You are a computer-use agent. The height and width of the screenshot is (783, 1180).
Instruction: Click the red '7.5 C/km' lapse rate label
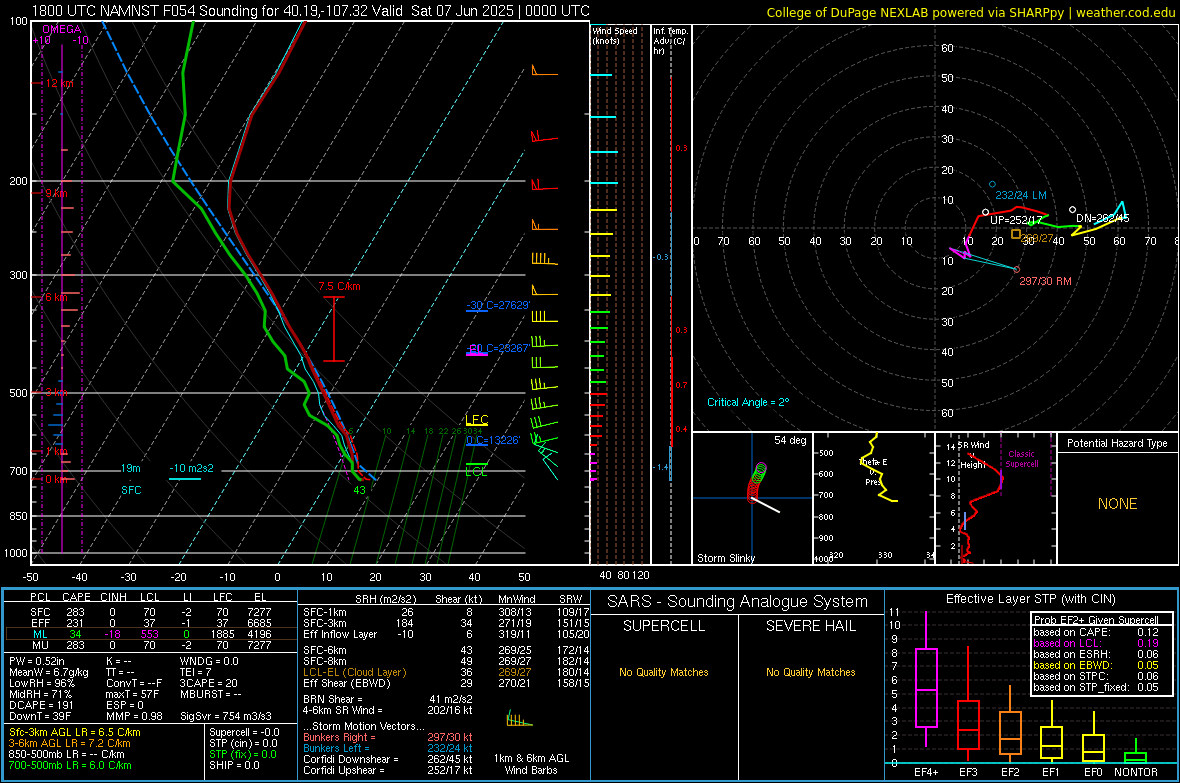click(339, 286)
